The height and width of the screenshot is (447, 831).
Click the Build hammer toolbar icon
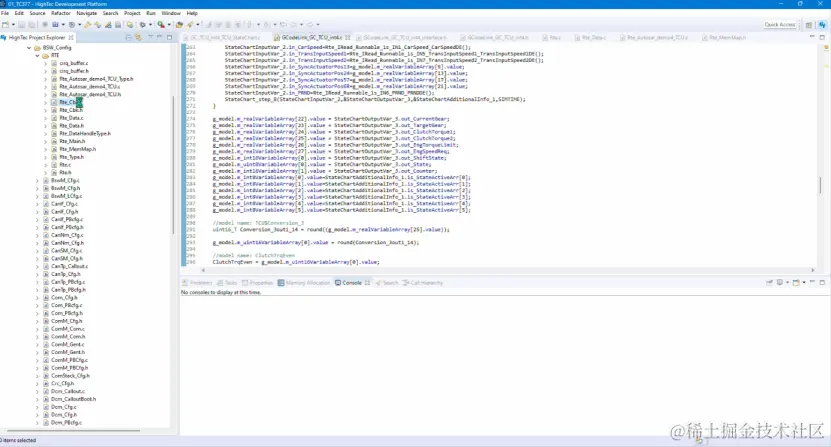click(x=87, y=24)
